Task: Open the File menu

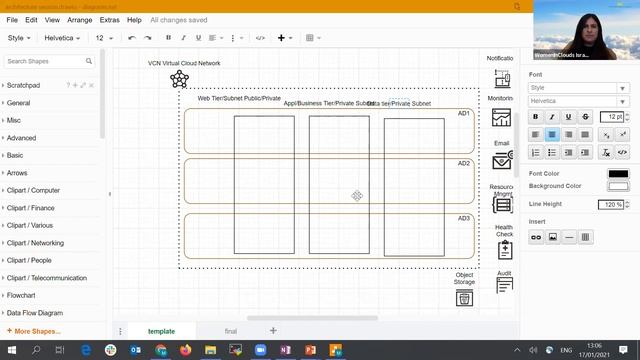Action: point(12,20)
